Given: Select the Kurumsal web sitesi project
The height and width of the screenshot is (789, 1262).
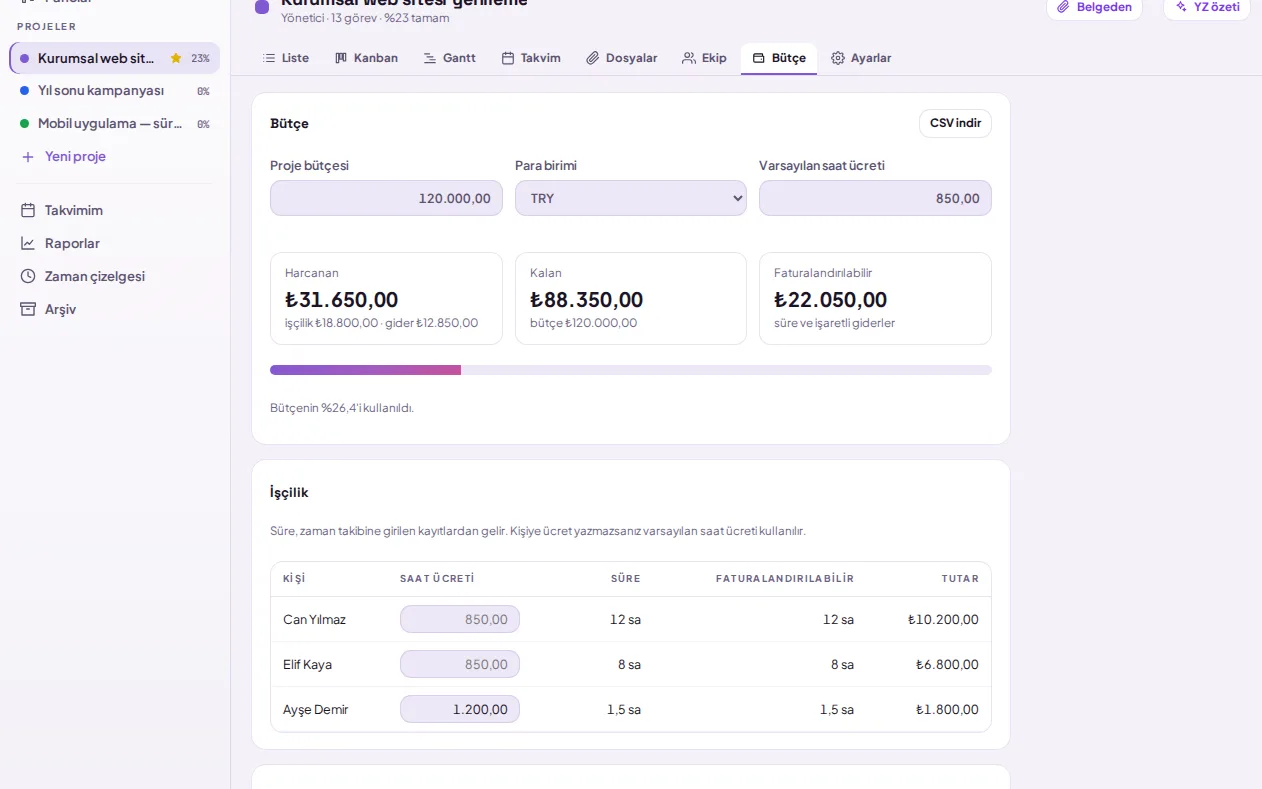Looking at the screenshot, I should tap(115, 58).
